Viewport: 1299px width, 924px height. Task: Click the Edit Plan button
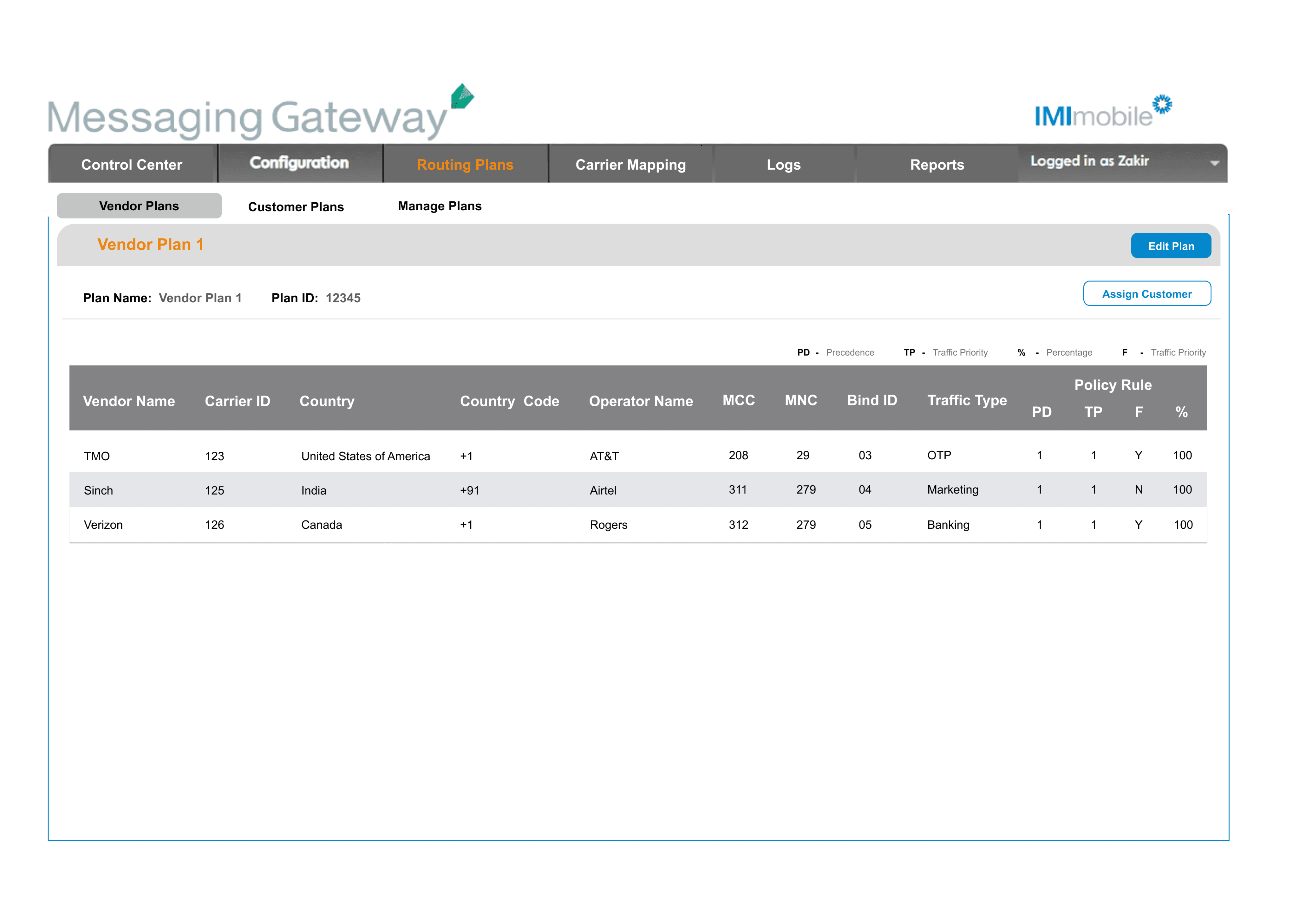(x=1171, y=246)
